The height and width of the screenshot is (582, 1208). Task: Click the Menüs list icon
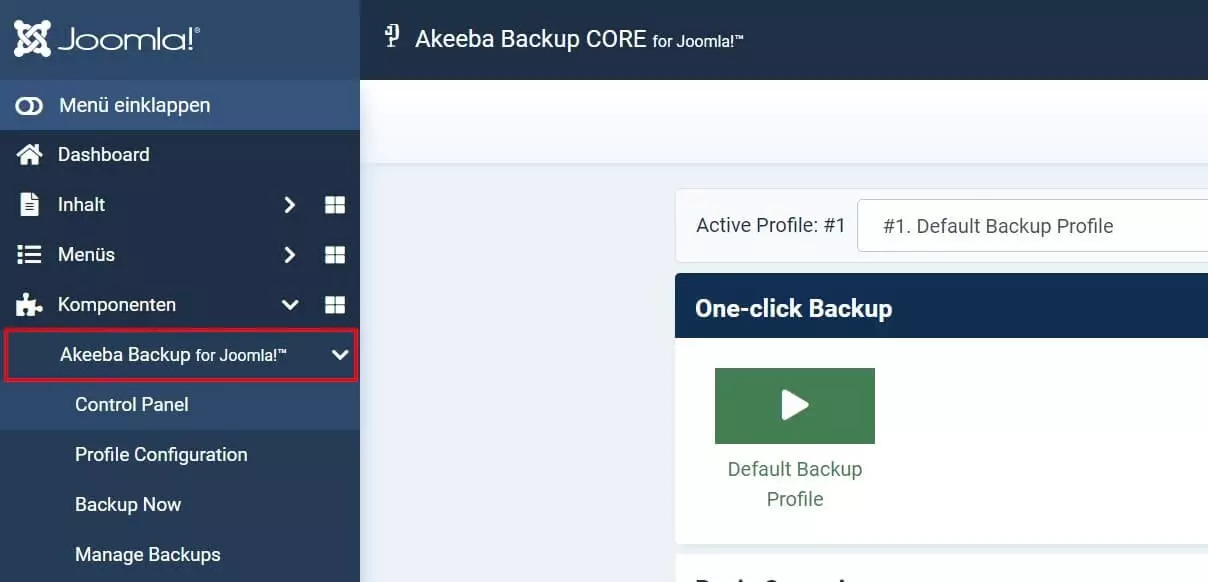[x=30, y=254]
